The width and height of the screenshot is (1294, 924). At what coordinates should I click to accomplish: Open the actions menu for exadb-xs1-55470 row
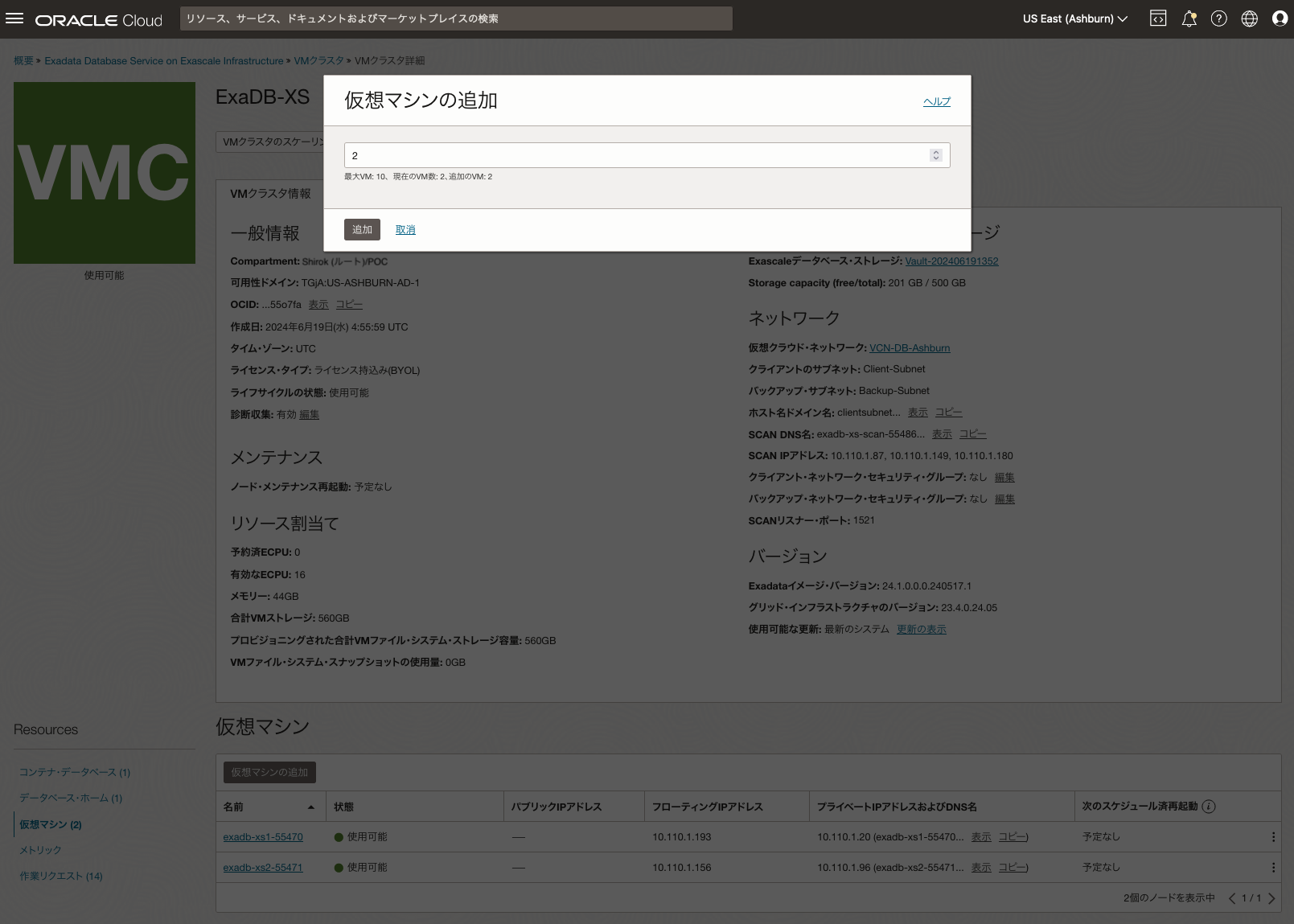pyautogui.click(x=1273, y=837)
